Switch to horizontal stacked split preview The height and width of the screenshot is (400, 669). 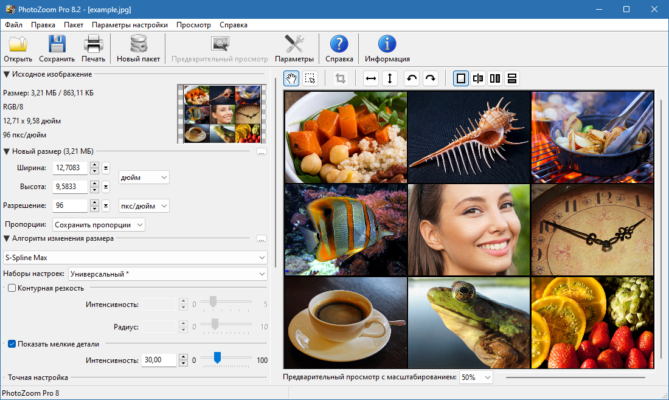tap(512, 78)
